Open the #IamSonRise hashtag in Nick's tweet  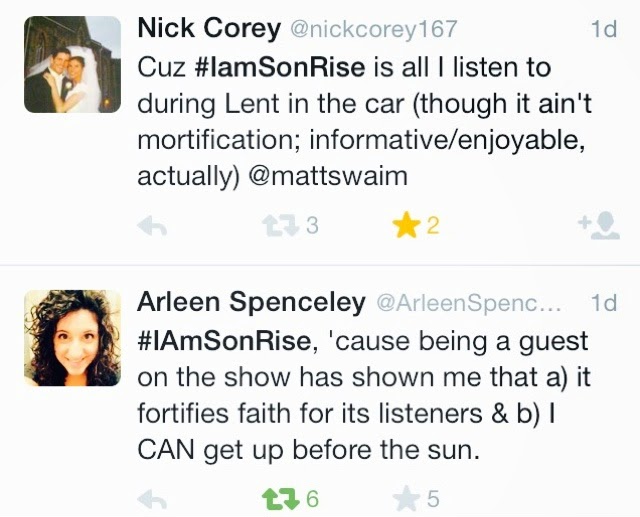point(280,67)
